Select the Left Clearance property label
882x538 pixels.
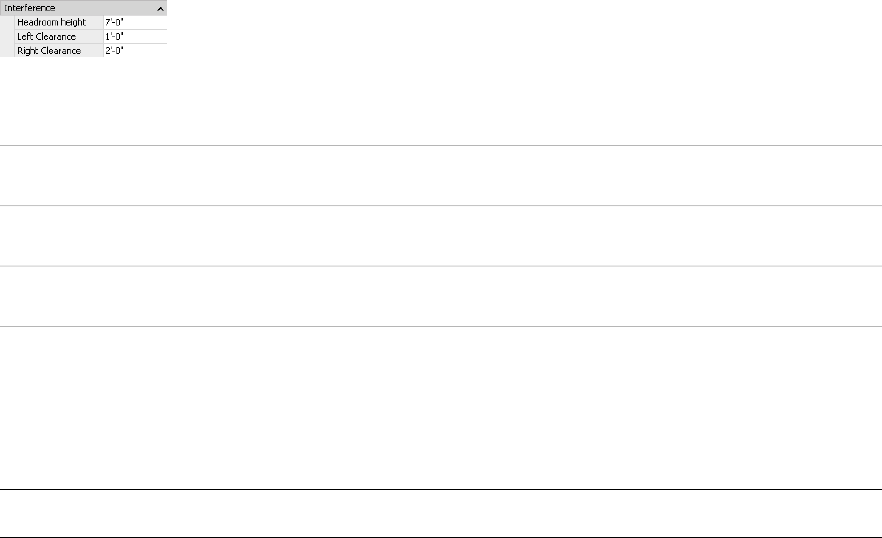click(48, 36)
